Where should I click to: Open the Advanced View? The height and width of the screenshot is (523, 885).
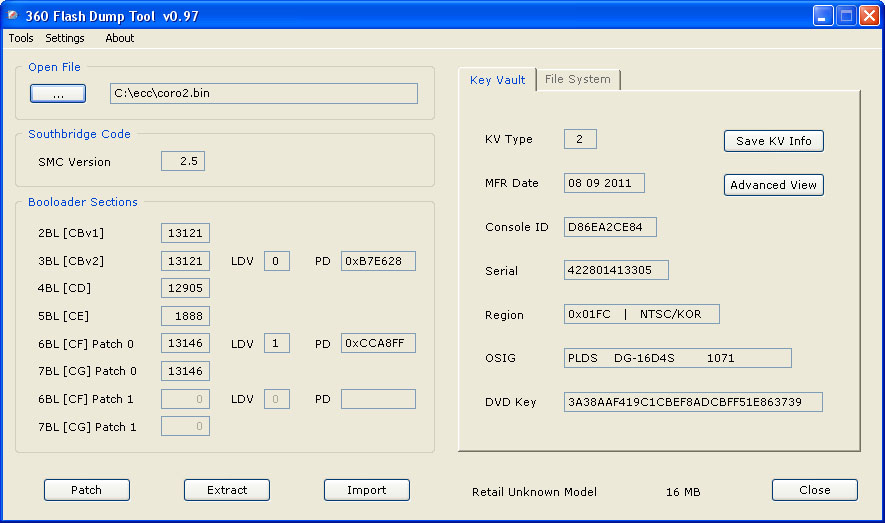click(773, 185)
